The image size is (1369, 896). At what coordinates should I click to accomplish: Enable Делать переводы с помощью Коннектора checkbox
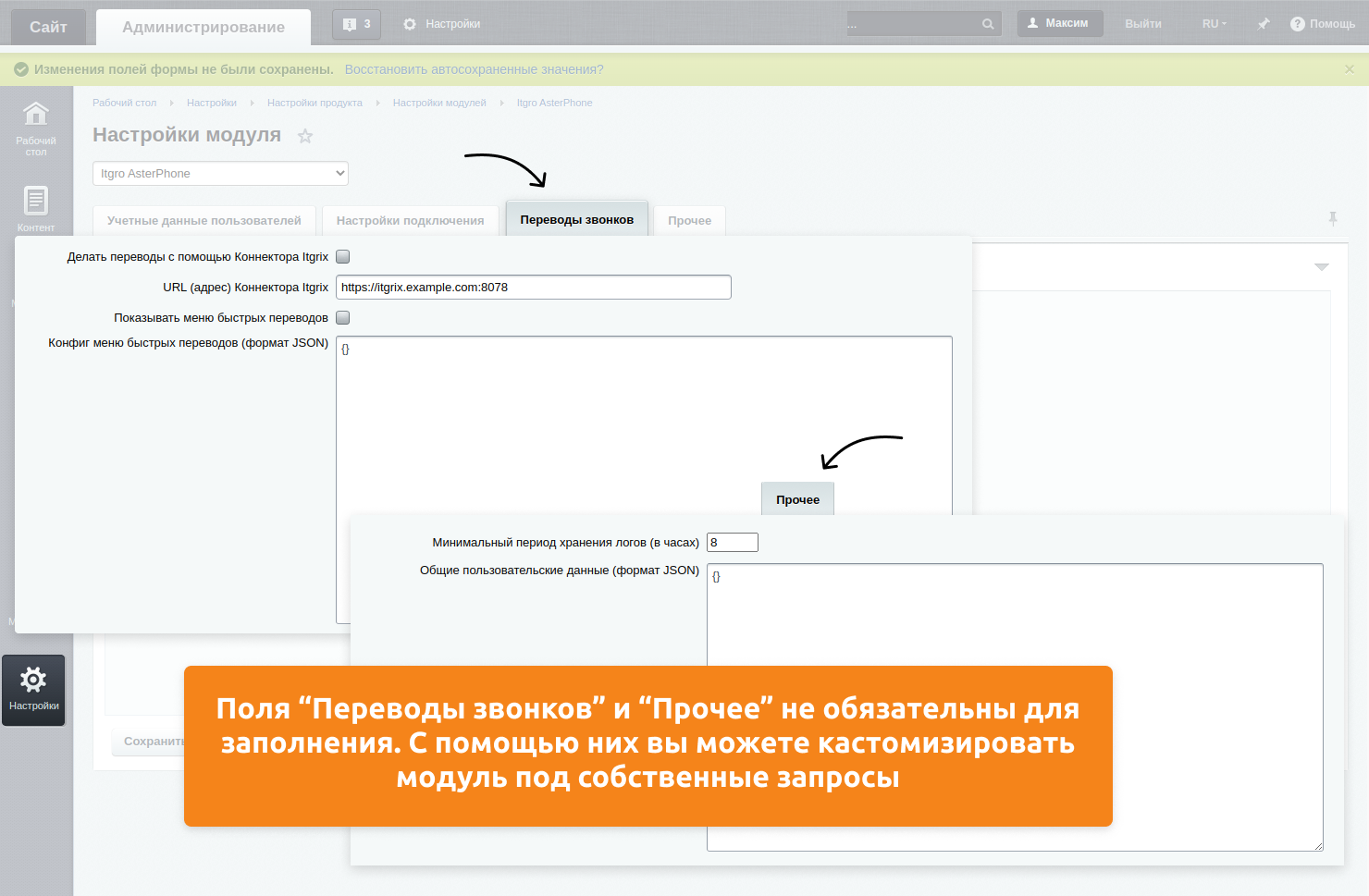pyautogui.click(x=342, y=257)
